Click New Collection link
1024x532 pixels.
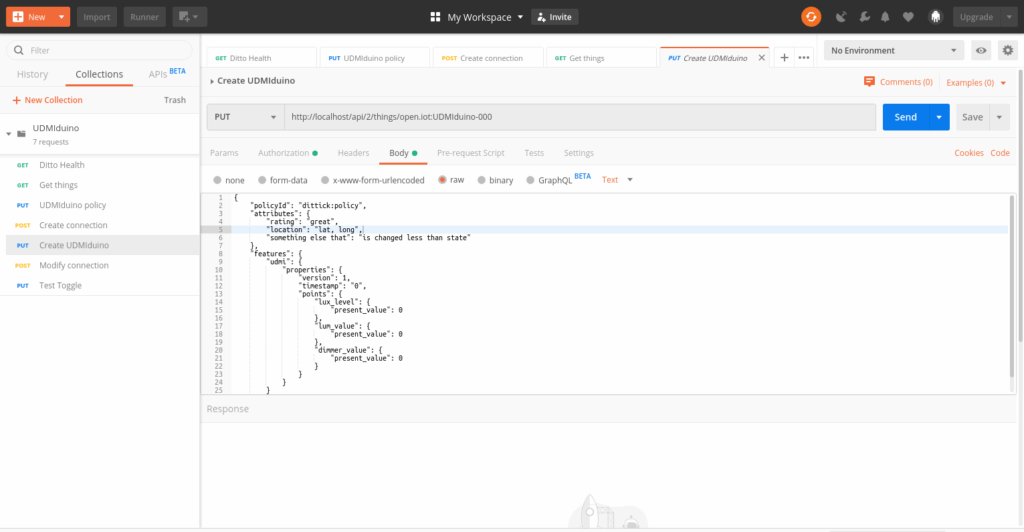[x=48, y=100]
